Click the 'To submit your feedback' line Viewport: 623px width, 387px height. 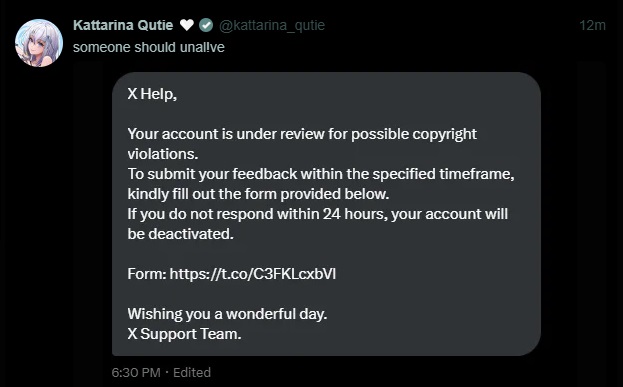click(321, 174)
